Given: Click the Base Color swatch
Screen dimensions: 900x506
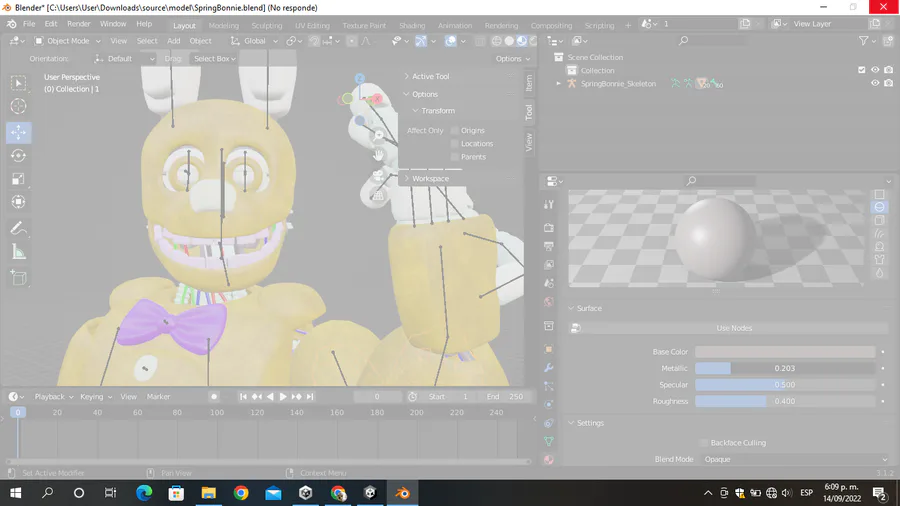Looking at the screenshot, I should tap(785, 352).
